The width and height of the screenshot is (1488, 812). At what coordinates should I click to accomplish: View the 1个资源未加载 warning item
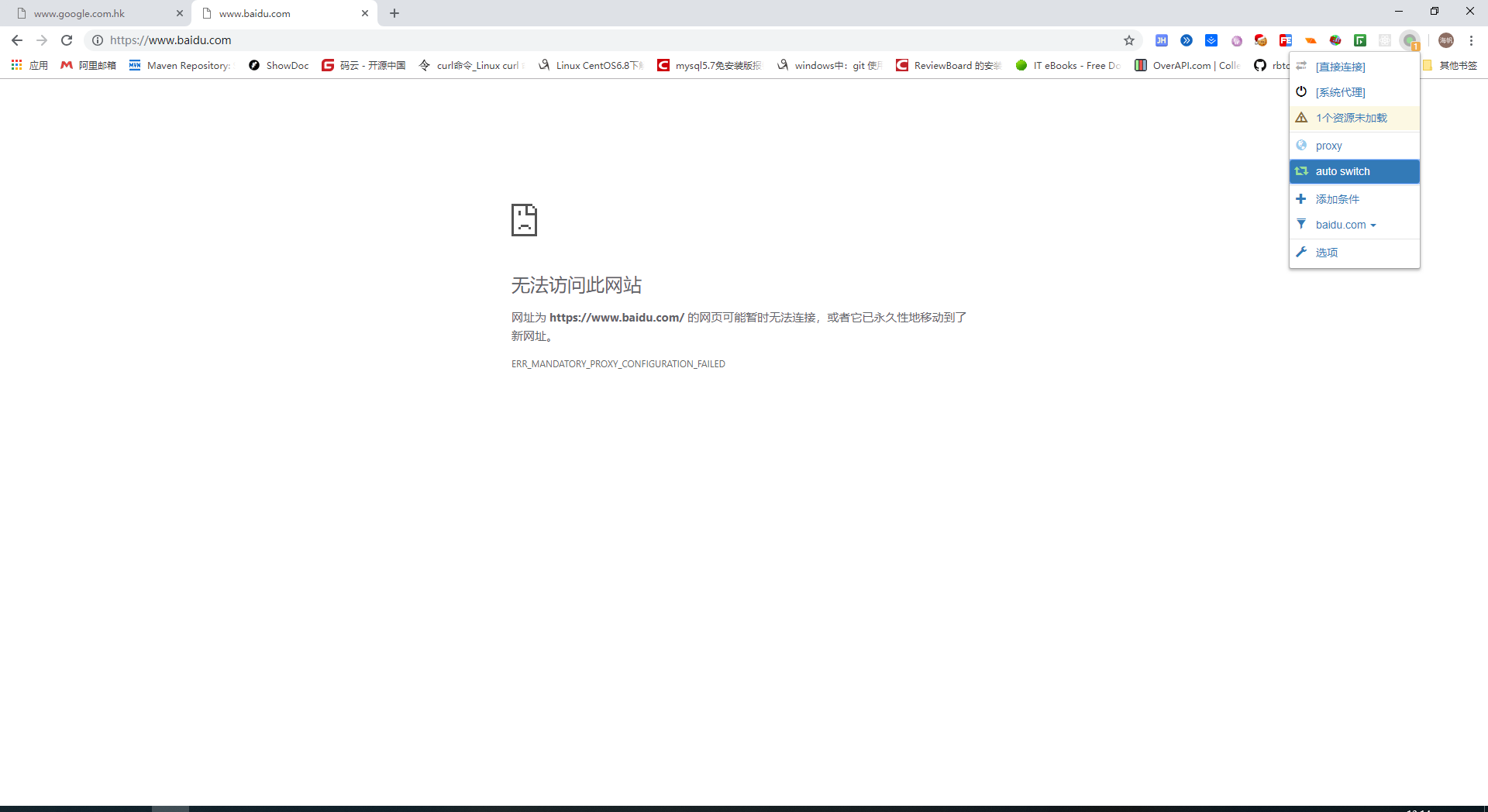click(1354, 118)
